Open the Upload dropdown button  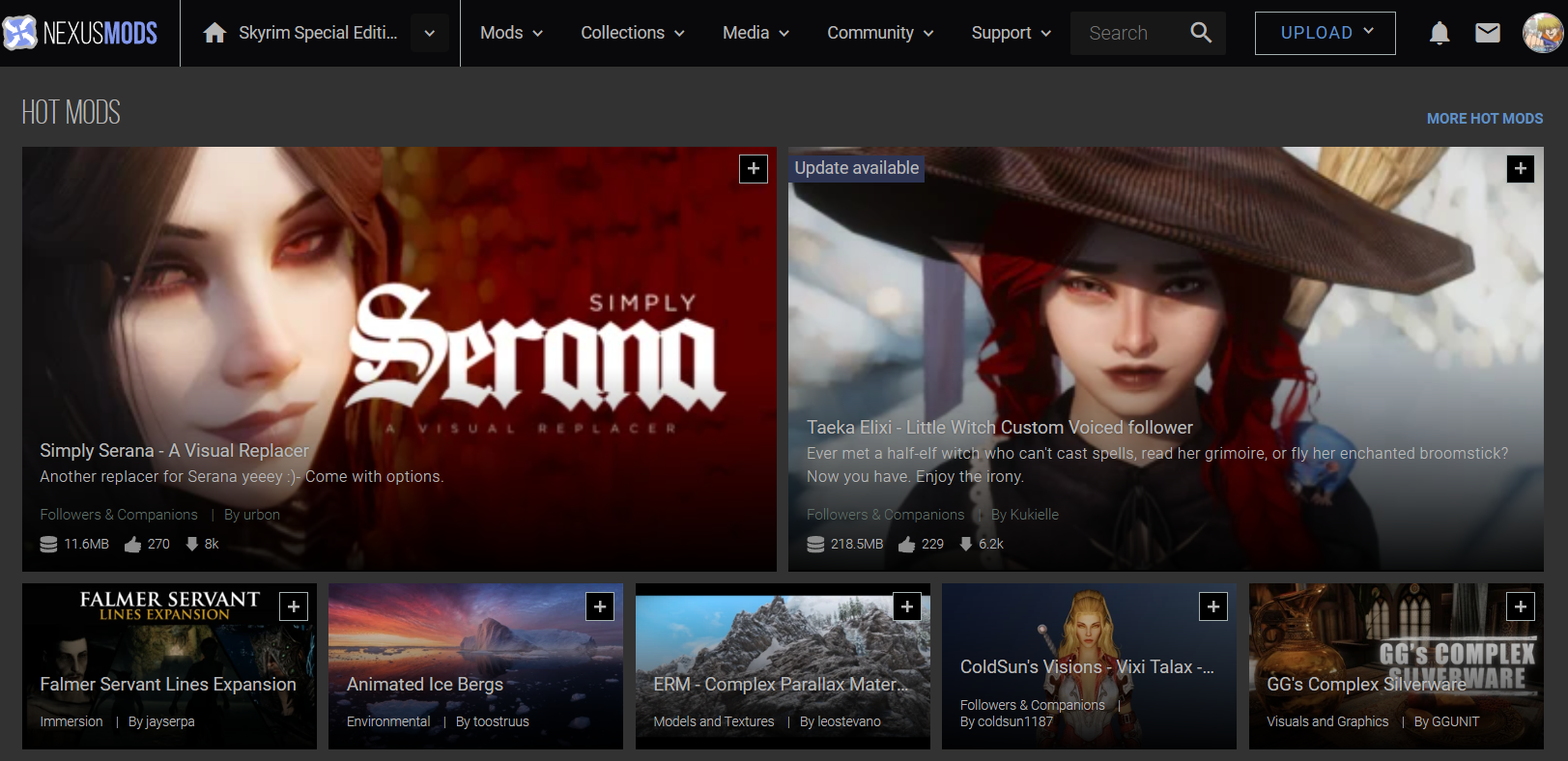click(x=1326, y=33)
